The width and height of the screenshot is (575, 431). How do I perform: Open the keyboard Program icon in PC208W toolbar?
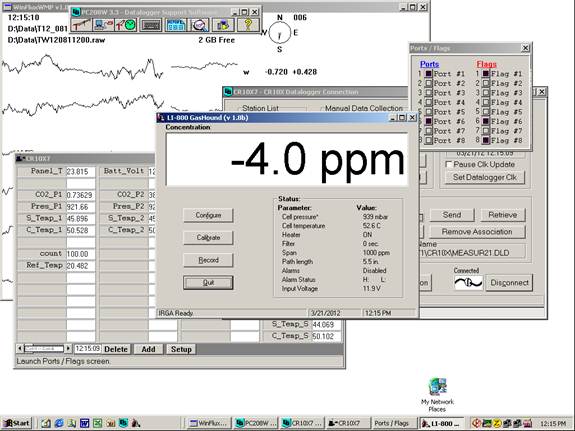click(x=150, y=25)
